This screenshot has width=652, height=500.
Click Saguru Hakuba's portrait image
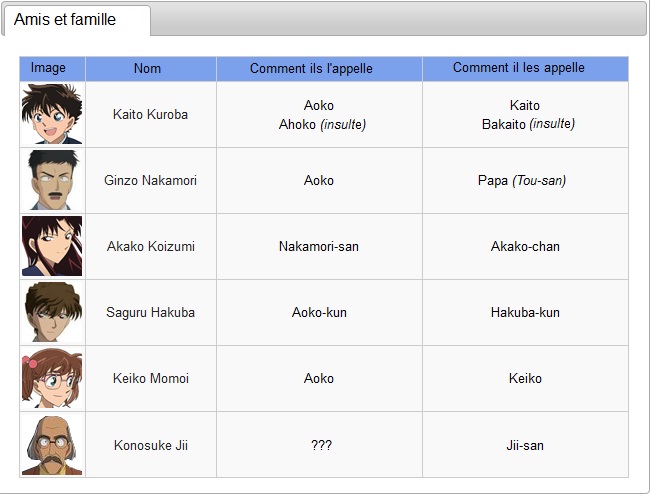click(52, 312)
